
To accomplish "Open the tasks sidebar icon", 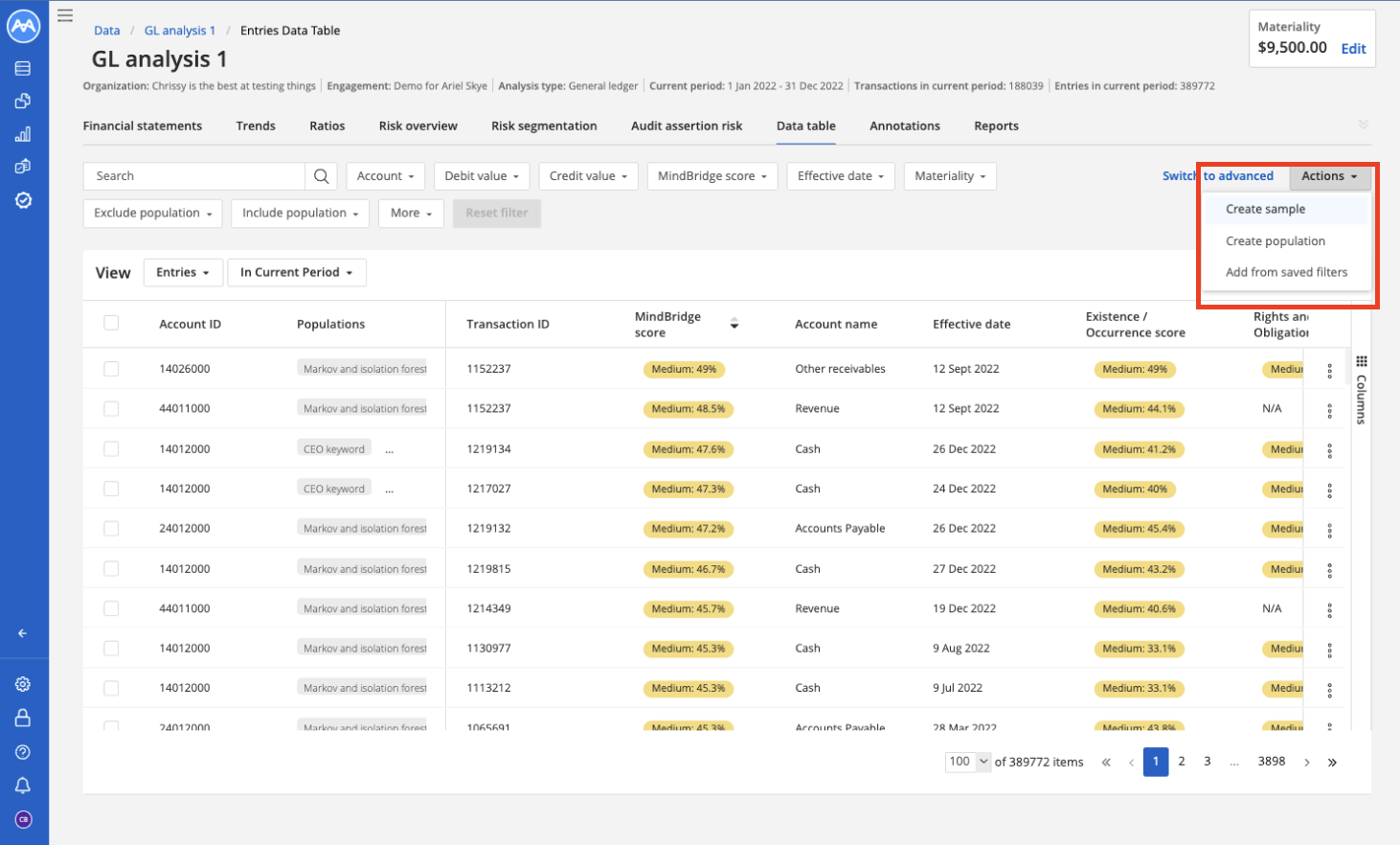I will point(23,167).
